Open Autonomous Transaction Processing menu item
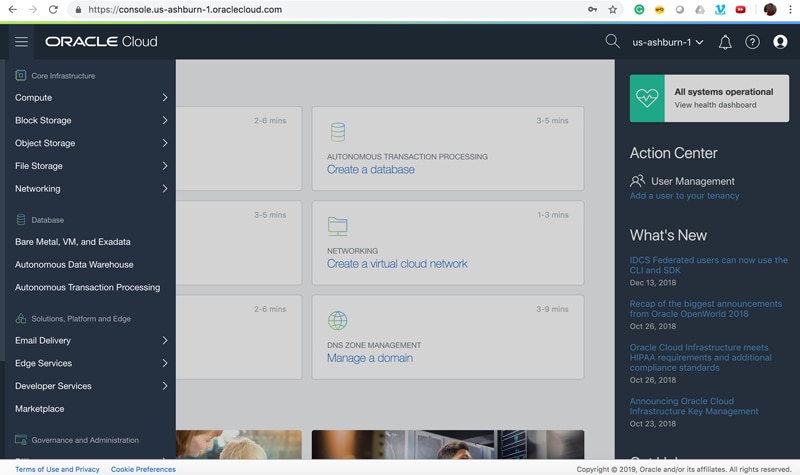The height and width of the screenshot is (475, 800). pos(87,287)
